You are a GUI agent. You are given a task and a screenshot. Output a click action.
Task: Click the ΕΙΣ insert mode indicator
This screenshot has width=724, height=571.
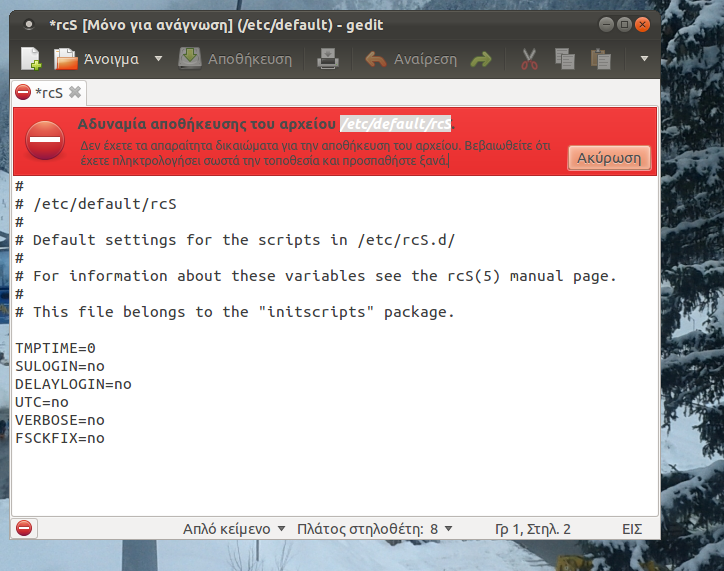632,529
